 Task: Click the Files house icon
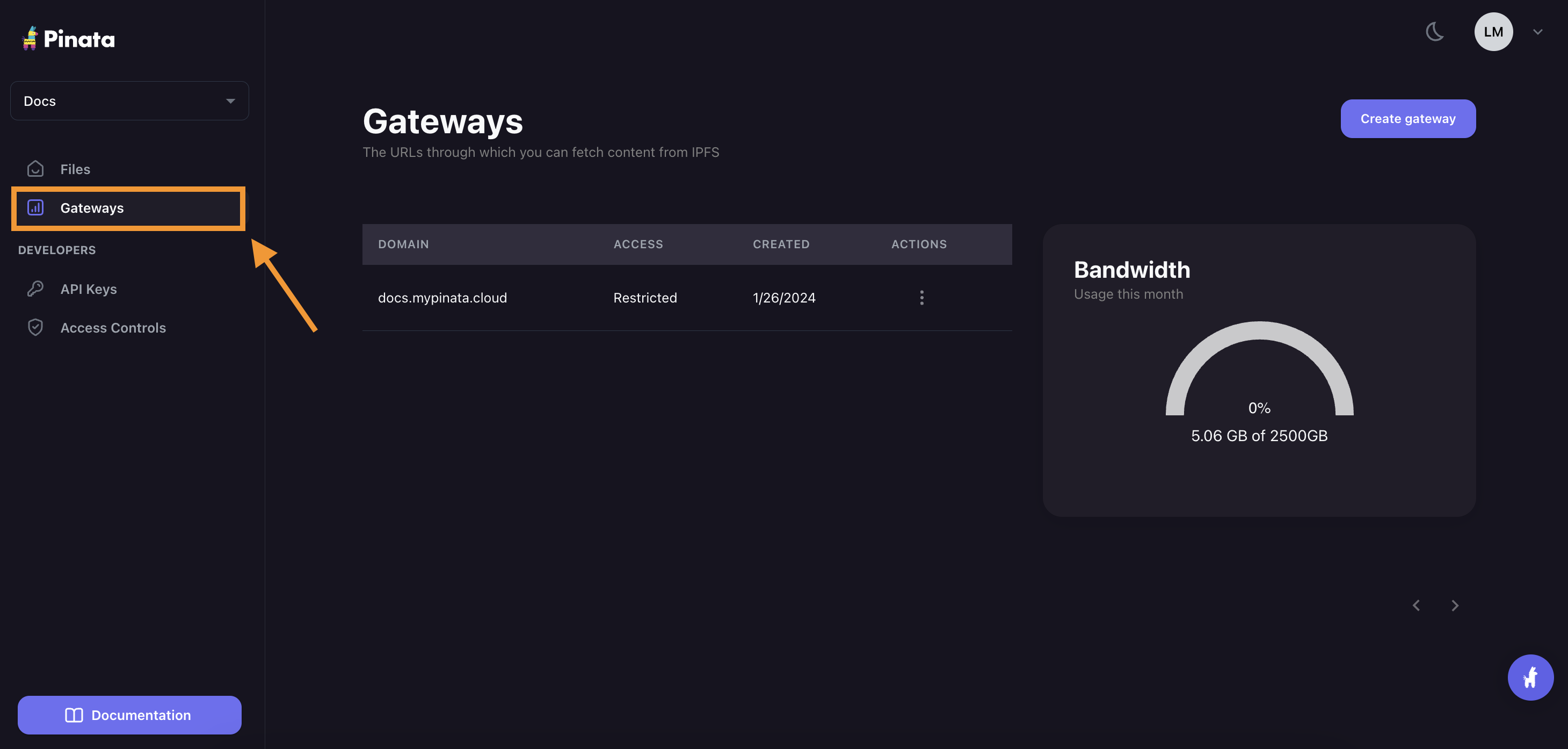[35, 169]
